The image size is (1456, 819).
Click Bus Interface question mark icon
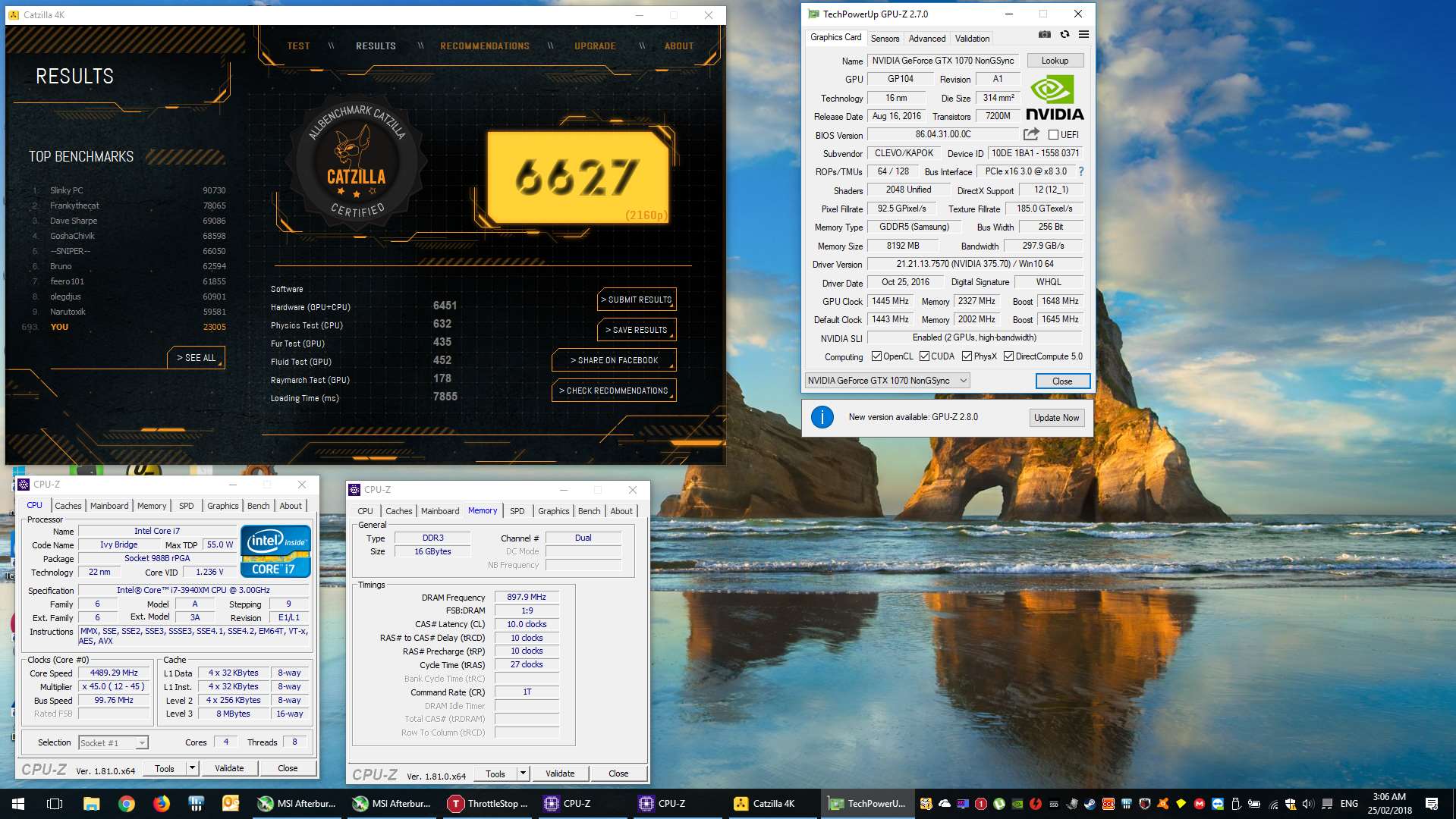[1081, 171]
